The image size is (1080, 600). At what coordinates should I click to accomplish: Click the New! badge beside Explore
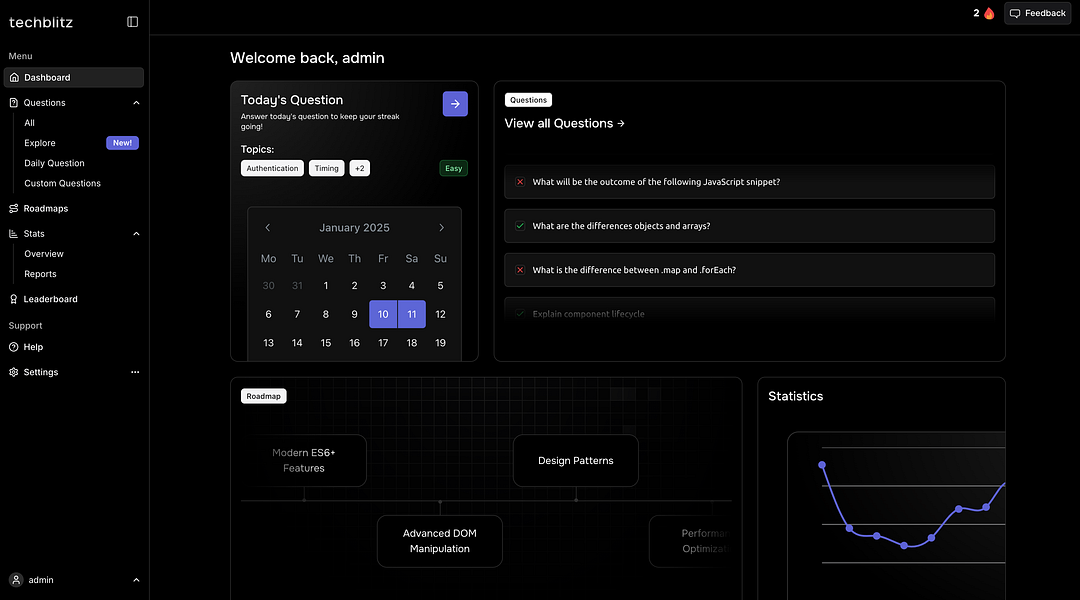tap(122, 143)
